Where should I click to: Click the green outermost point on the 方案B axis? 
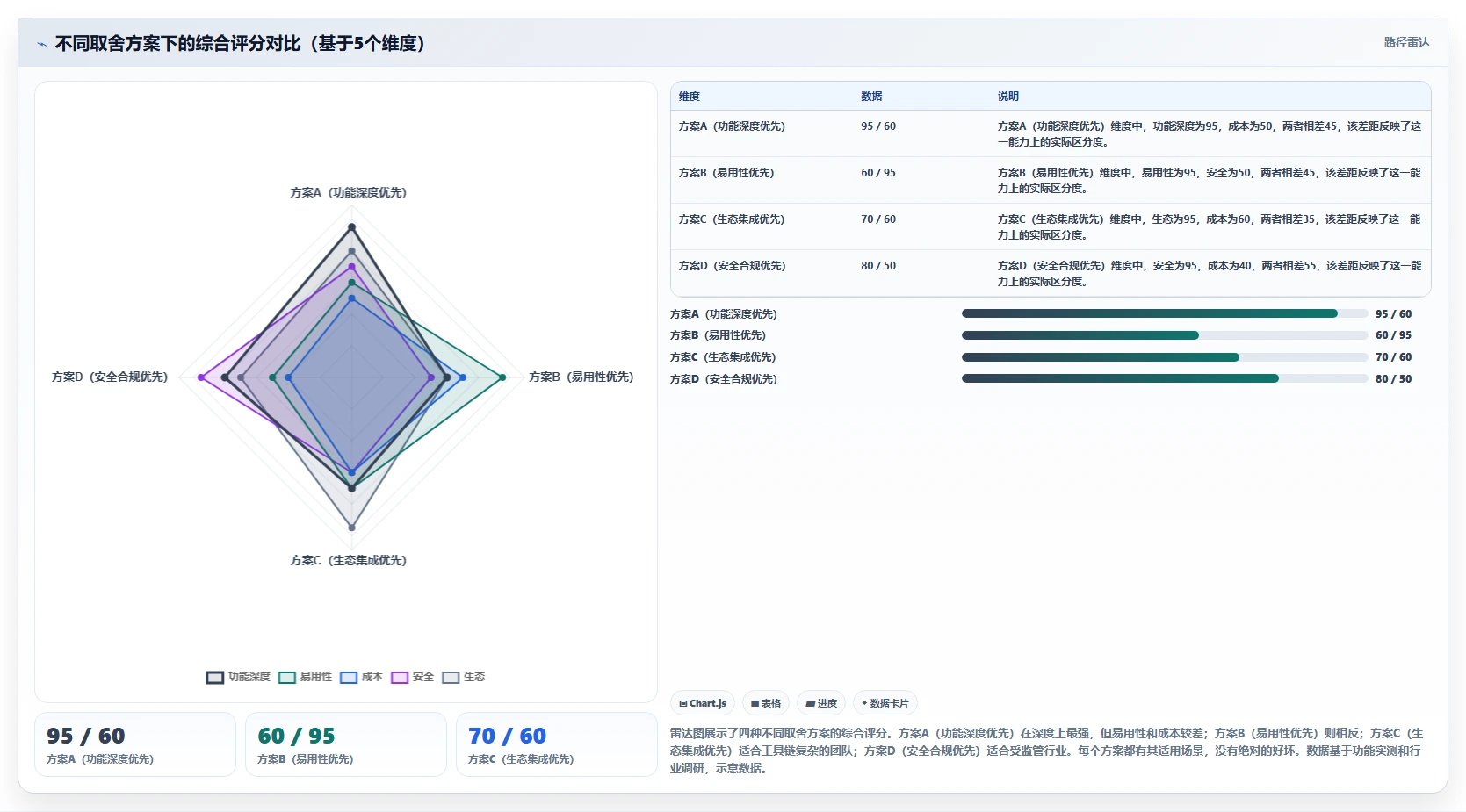(x=502, y=377)
